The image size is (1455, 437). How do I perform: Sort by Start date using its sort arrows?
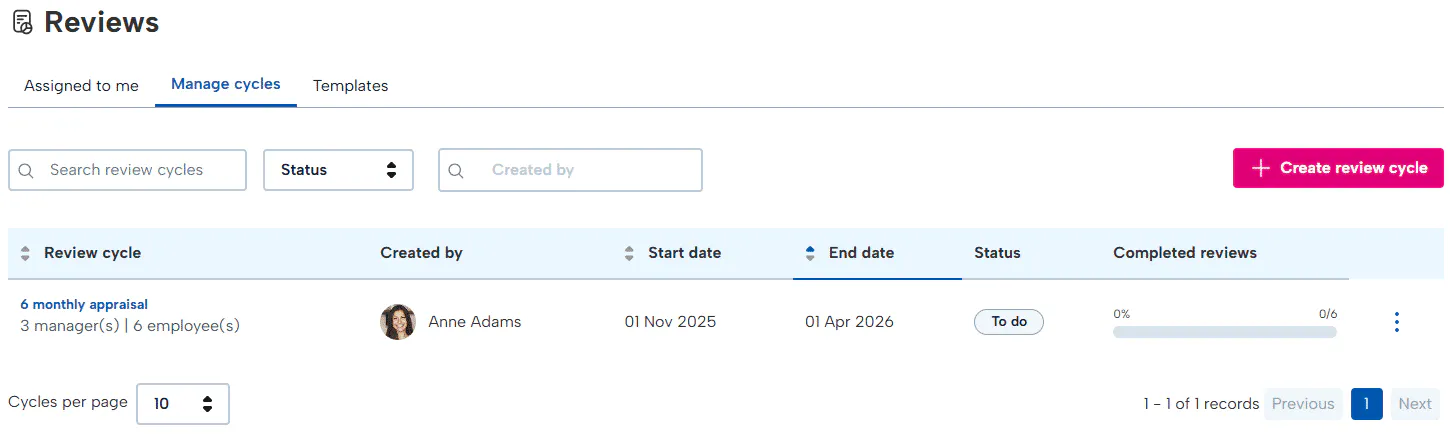629,254
